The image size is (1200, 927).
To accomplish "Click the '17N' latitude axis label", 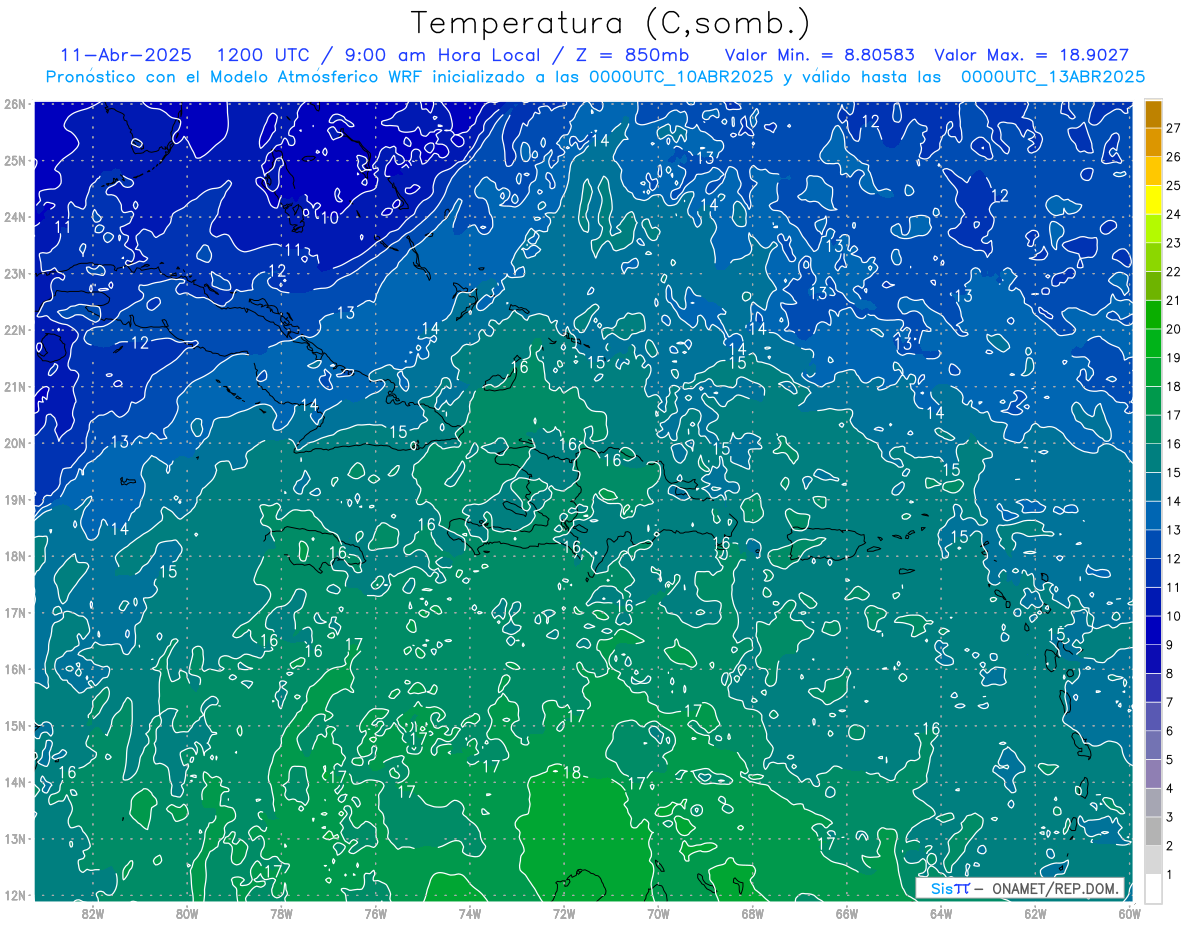I will coord(14,612).
